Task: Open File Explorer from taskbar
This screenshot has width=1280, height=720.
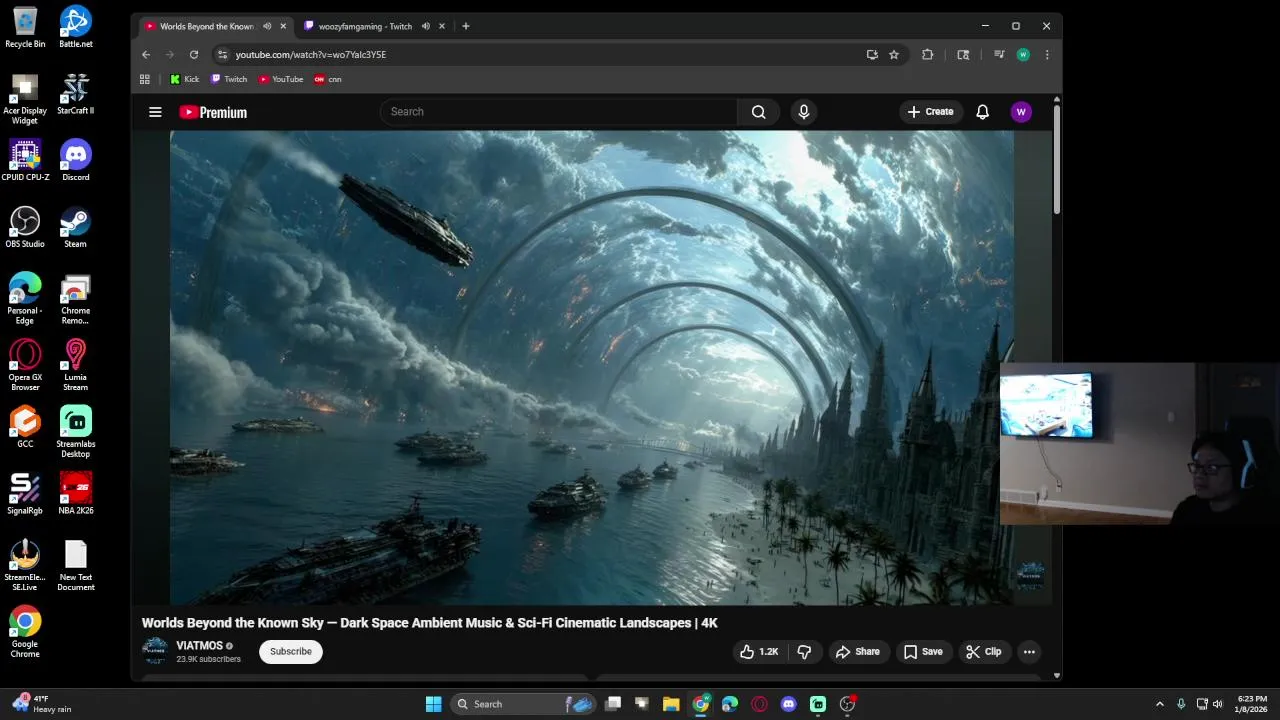Action: [x=671, y=704]
